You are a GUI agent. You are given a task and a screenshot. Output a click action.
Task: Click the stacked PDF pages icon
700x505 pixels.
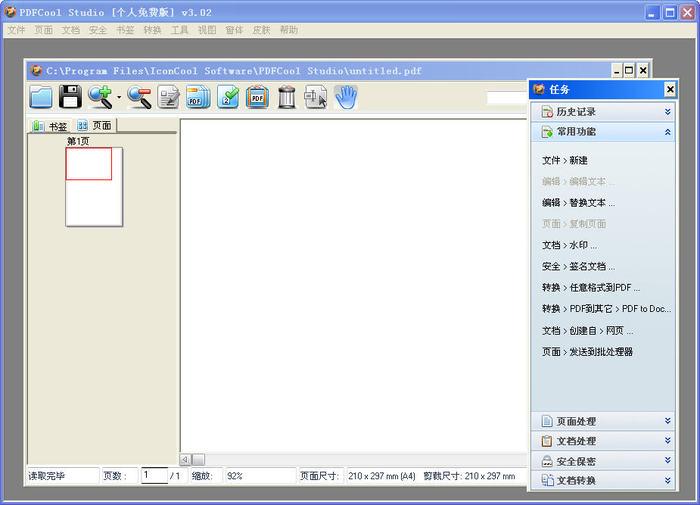(x=198, y=97)
